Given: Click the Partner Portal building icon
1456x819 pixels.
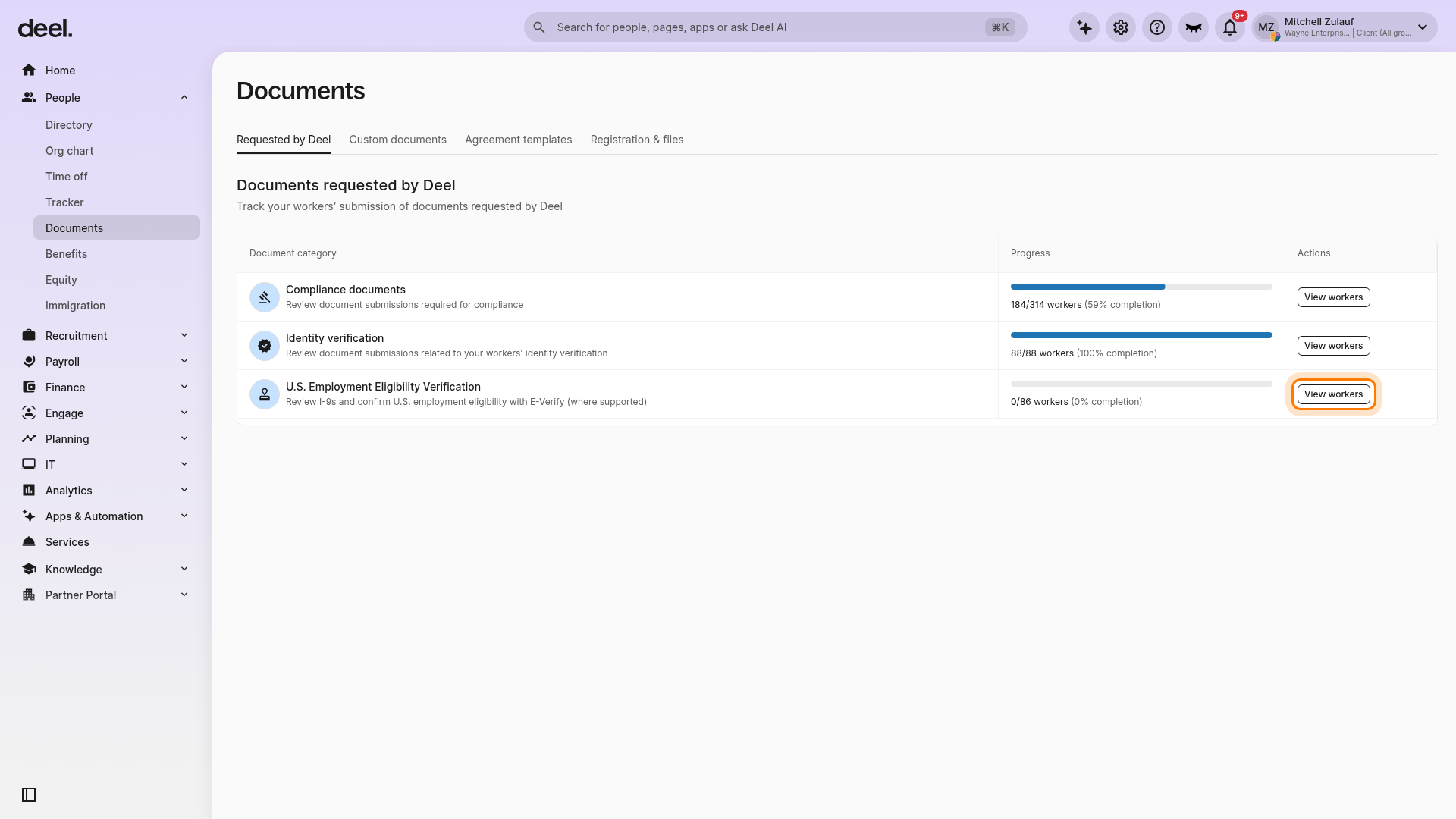Looking at the screenshot, I should (29, 595).
